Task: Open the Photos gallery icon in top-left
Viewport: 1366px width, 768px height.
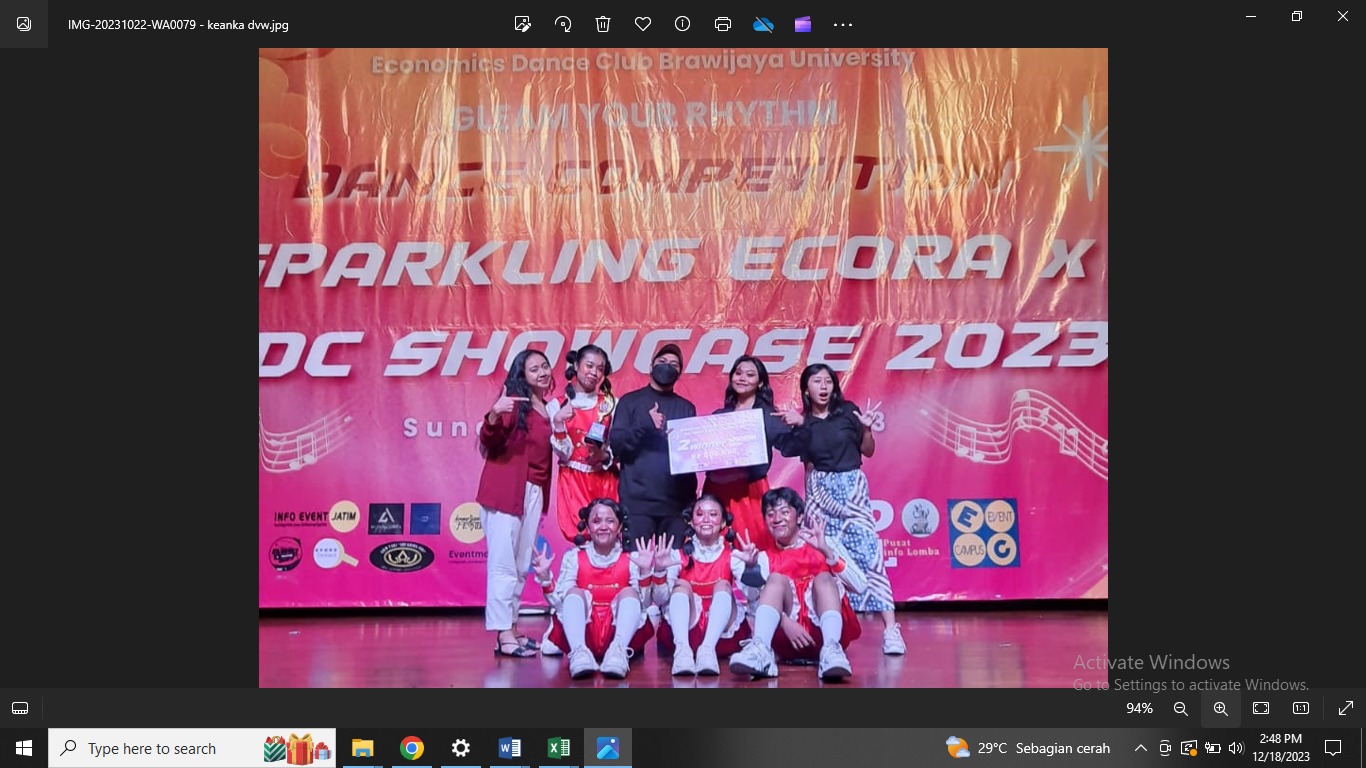Action: click(x=24, y=24)
